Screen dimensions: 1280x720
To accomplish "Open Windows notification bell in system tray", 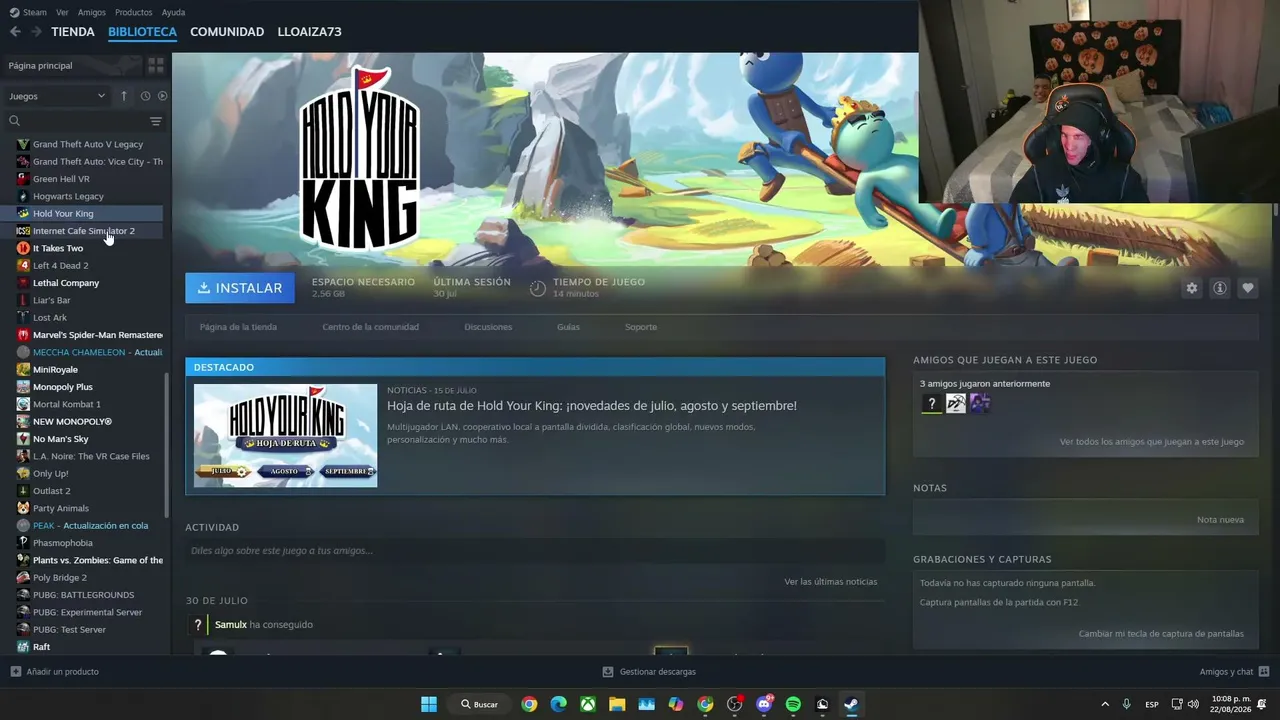I will (1262, 704).
